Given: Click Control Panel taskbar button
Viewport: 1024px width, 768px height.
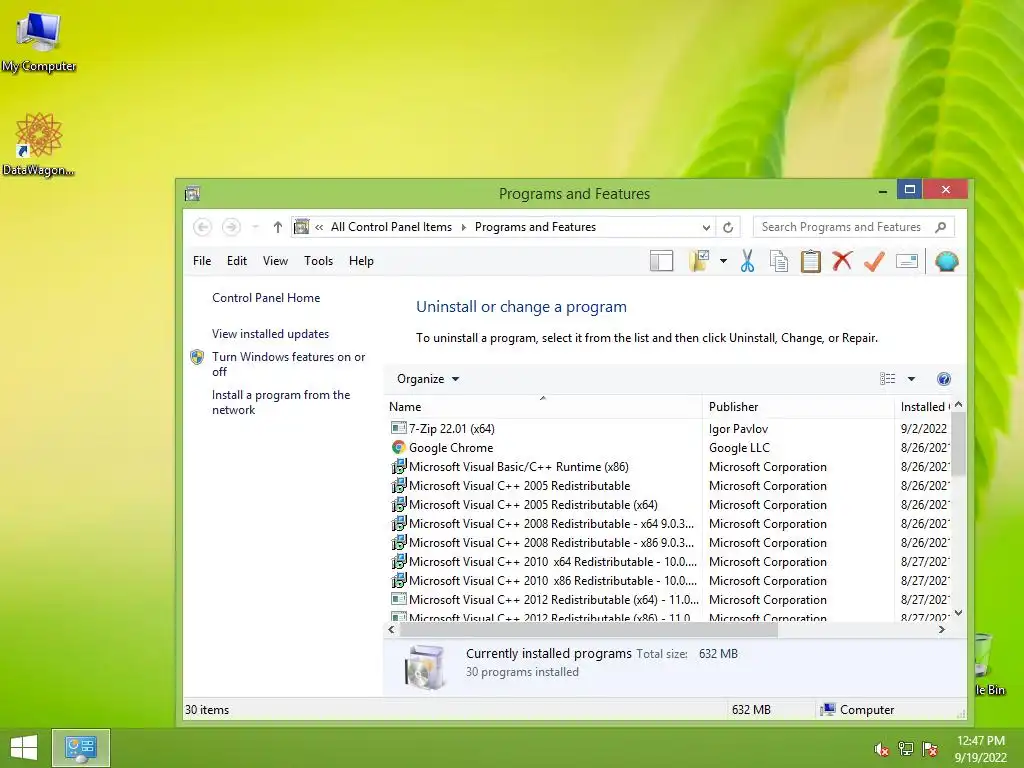Looking at the screenshot, I should coord(81,748).
